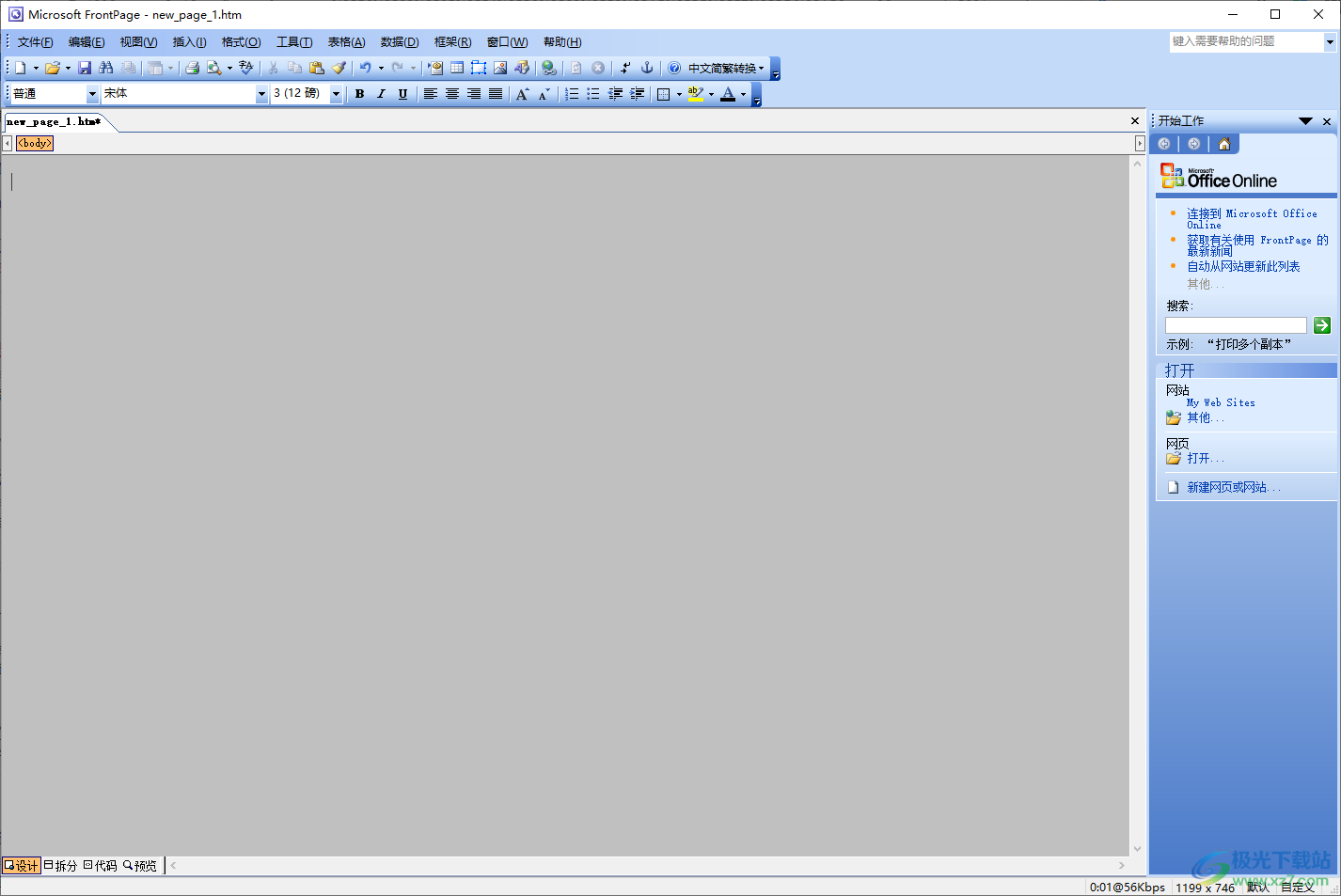
Task: Open the Drawing toolbar icon
Action: click(522, 68)
